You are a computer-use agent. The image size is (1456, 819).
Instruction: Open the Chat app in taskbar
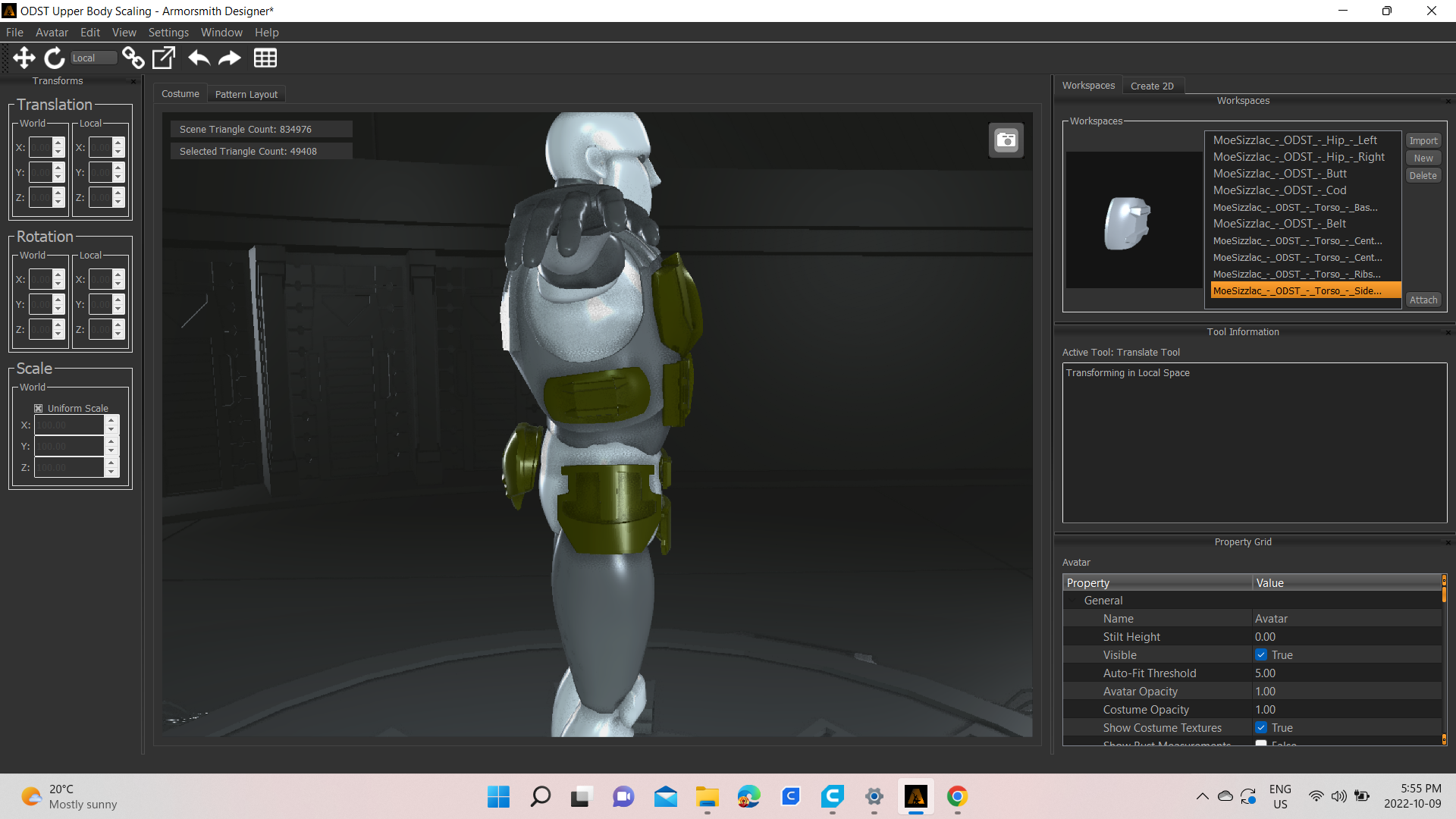[623, 796]
